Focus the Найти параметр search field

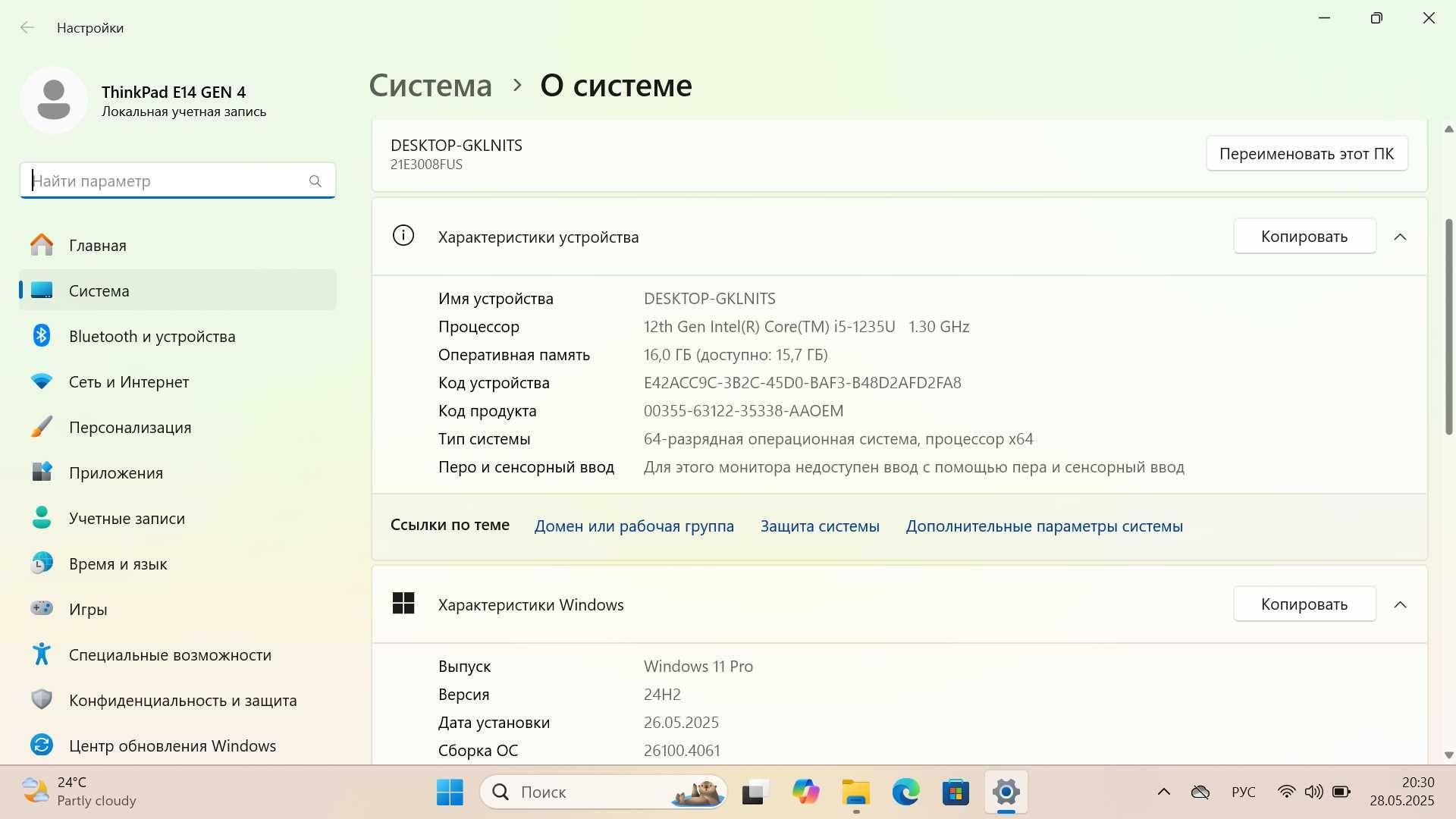[177, 180]
